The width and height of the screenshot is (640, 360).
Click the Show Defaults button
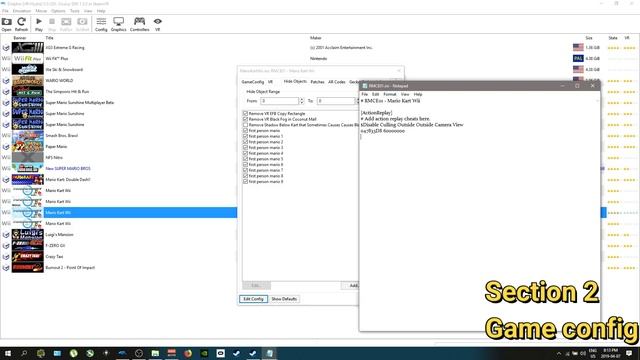tap(284, 299)
